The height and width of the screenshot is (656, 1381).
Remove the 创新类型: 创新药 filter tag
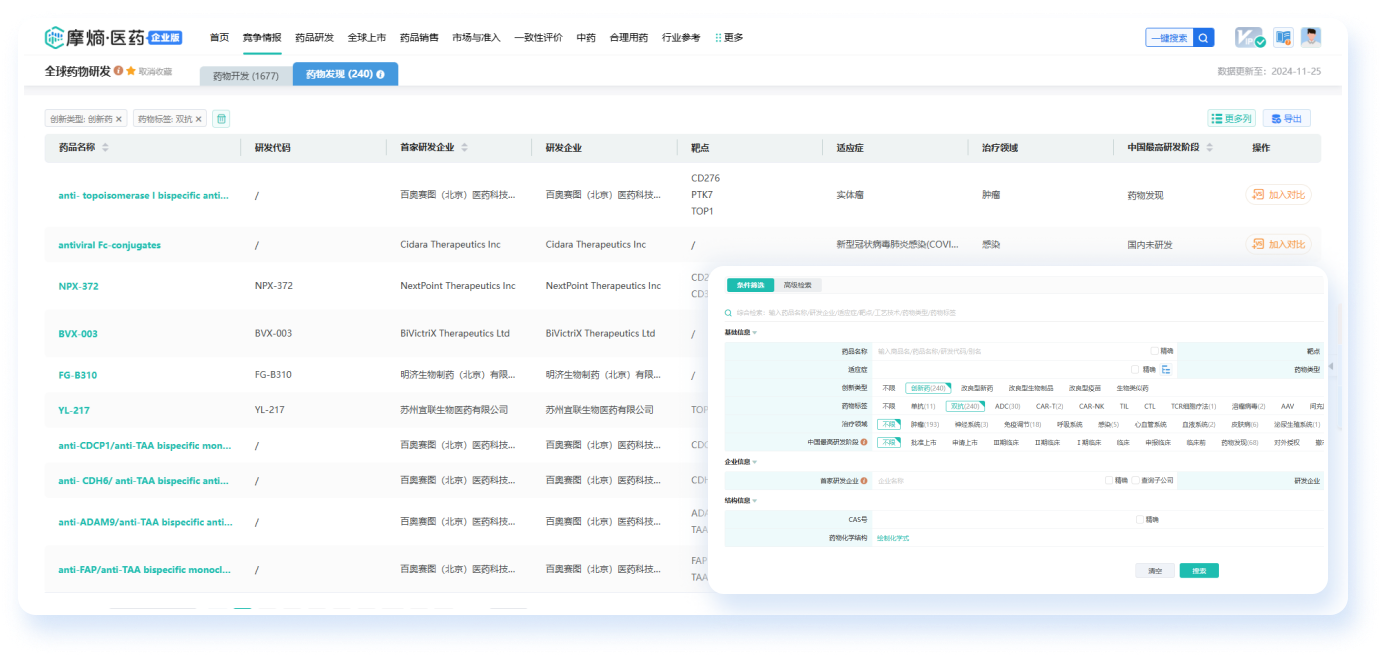pos(119,119)
